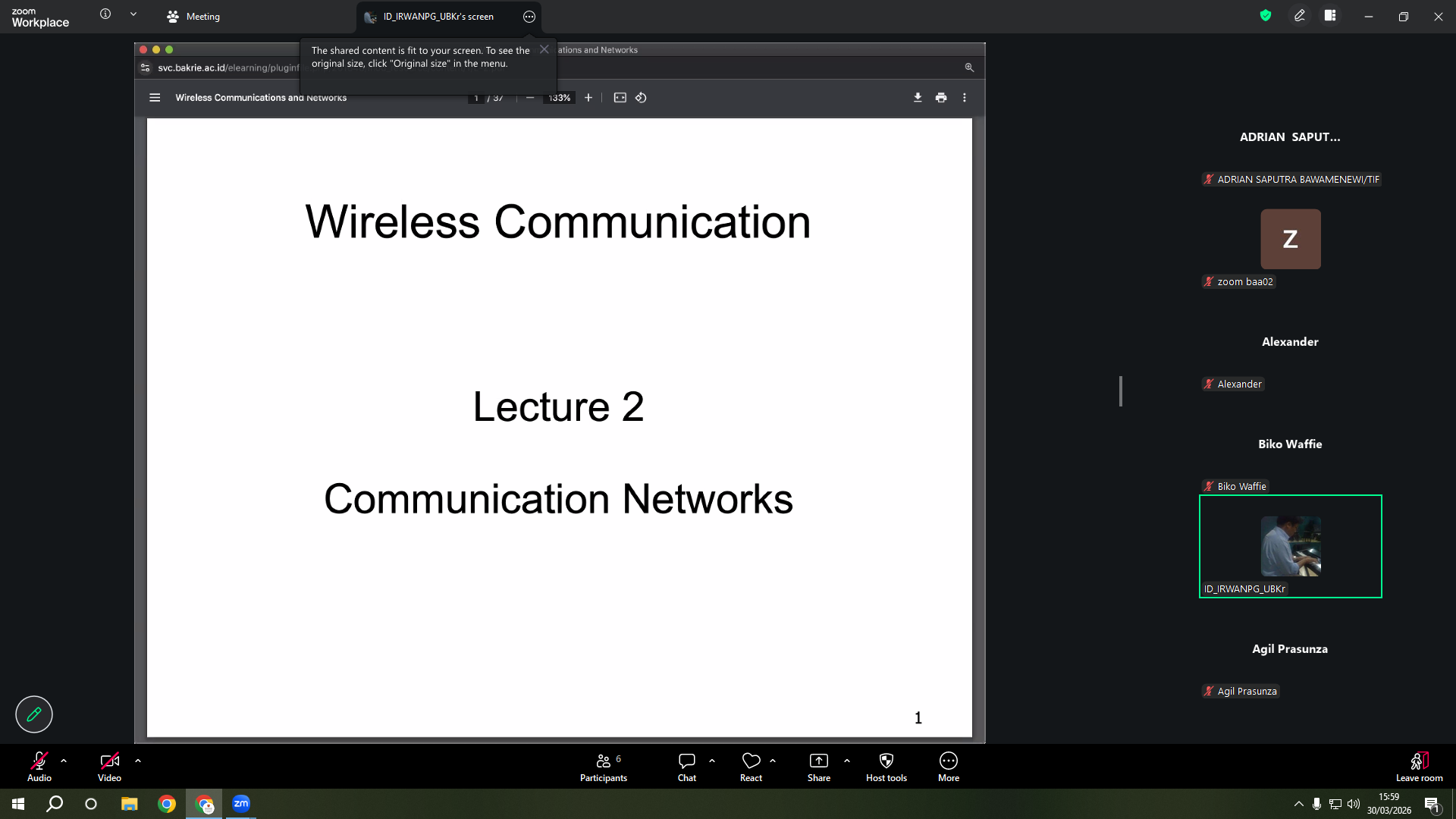Select the Biko Waffie participant tile

1291,444
